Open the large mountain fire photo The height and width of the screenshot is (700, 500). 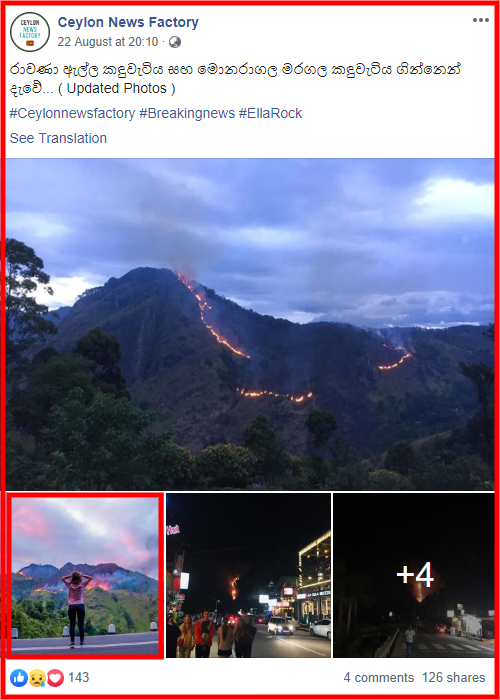pyautogui.click(x=250, y=324)
